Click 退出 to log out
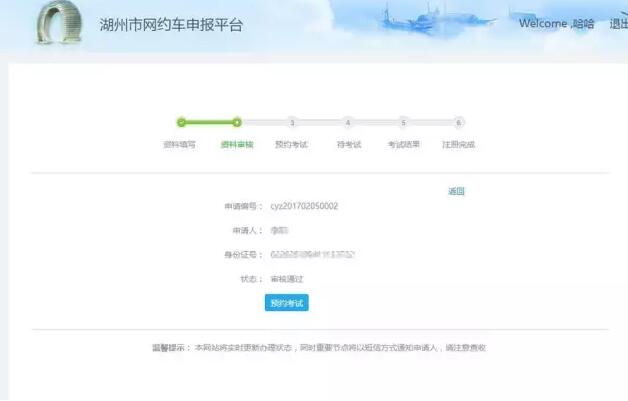Screen dimensions: 628x401 pyautogui.click(x=617, y=24)
